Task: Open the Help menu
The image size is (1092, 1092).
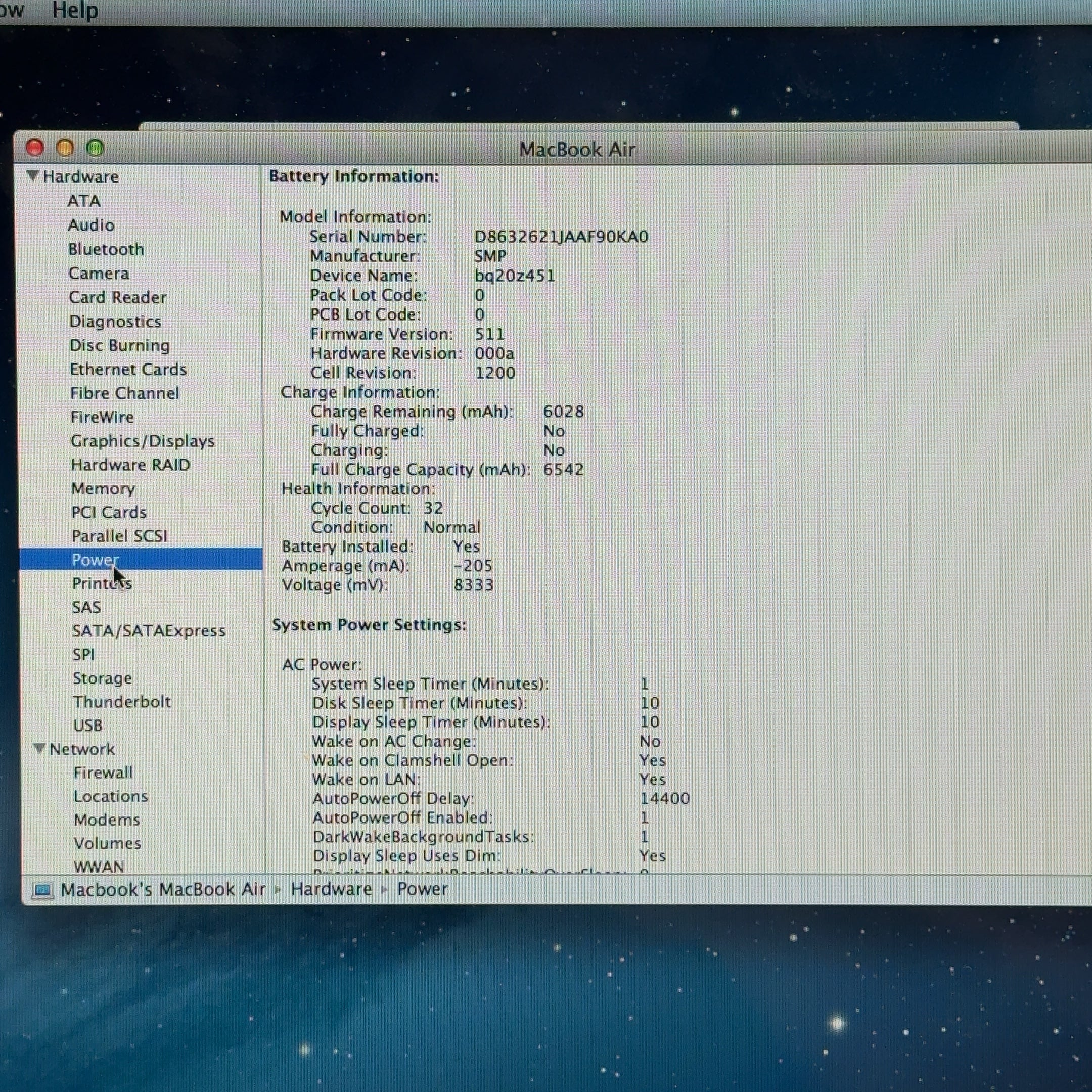Action: (x=75, y=10)
